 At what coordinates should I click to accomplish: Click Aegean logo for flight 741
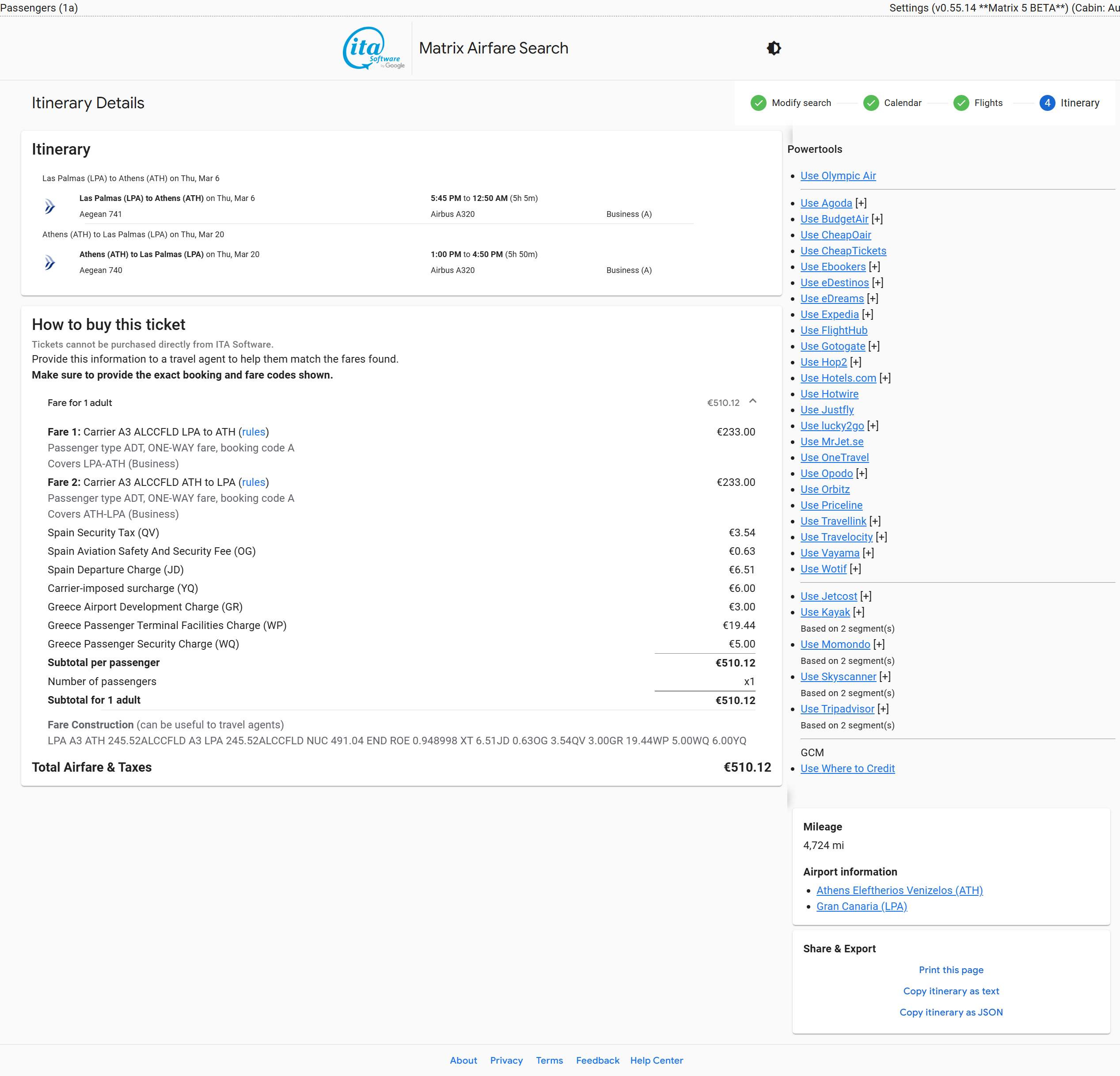[50, 206]
